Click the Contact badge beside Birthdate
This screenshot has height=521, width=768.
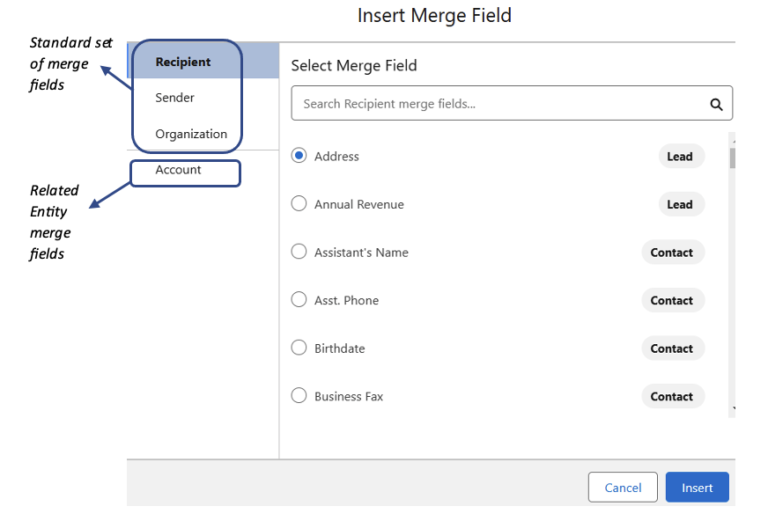(673, 348)
